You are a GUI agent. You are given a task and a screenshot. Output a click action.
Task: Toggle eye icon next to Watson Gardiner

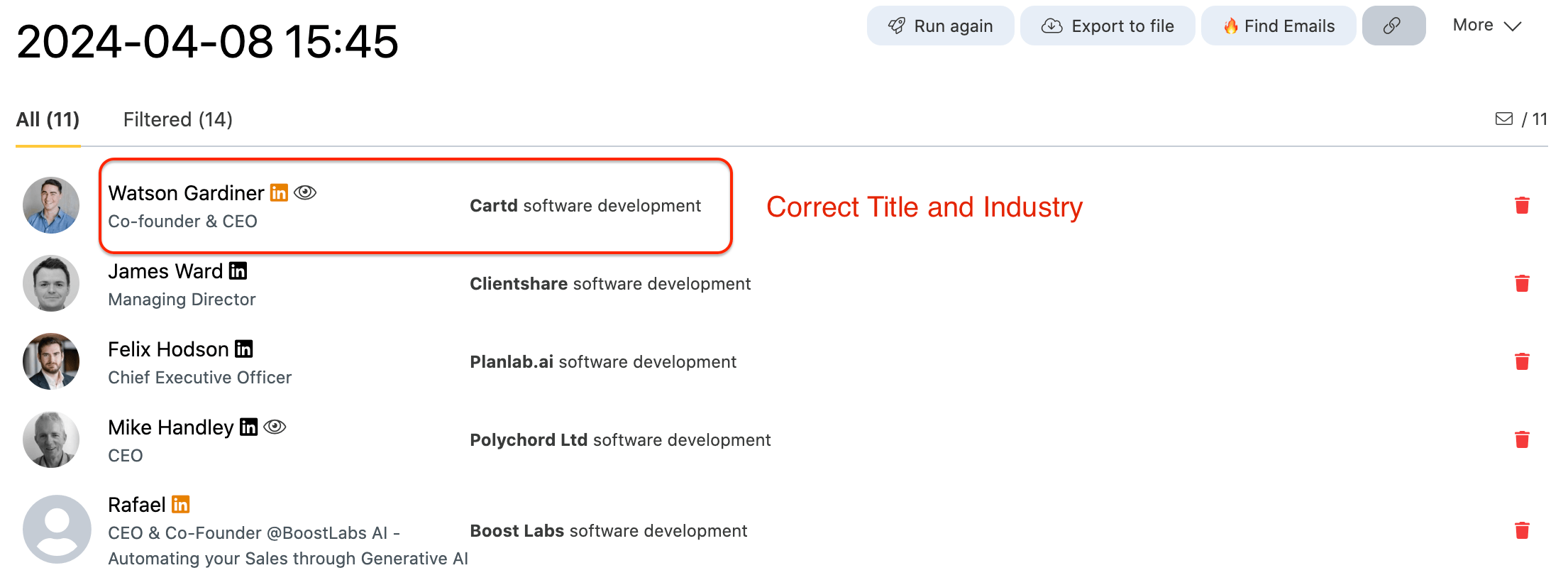coord(305,193)
